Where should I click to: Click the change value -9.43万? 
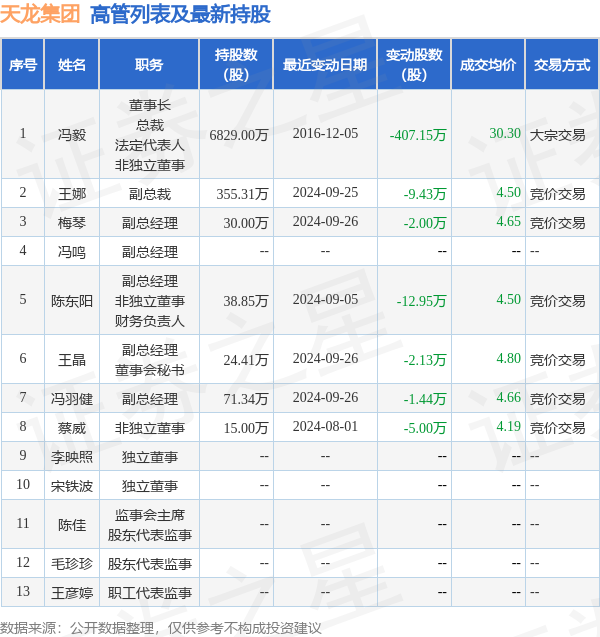coord(425,193)
